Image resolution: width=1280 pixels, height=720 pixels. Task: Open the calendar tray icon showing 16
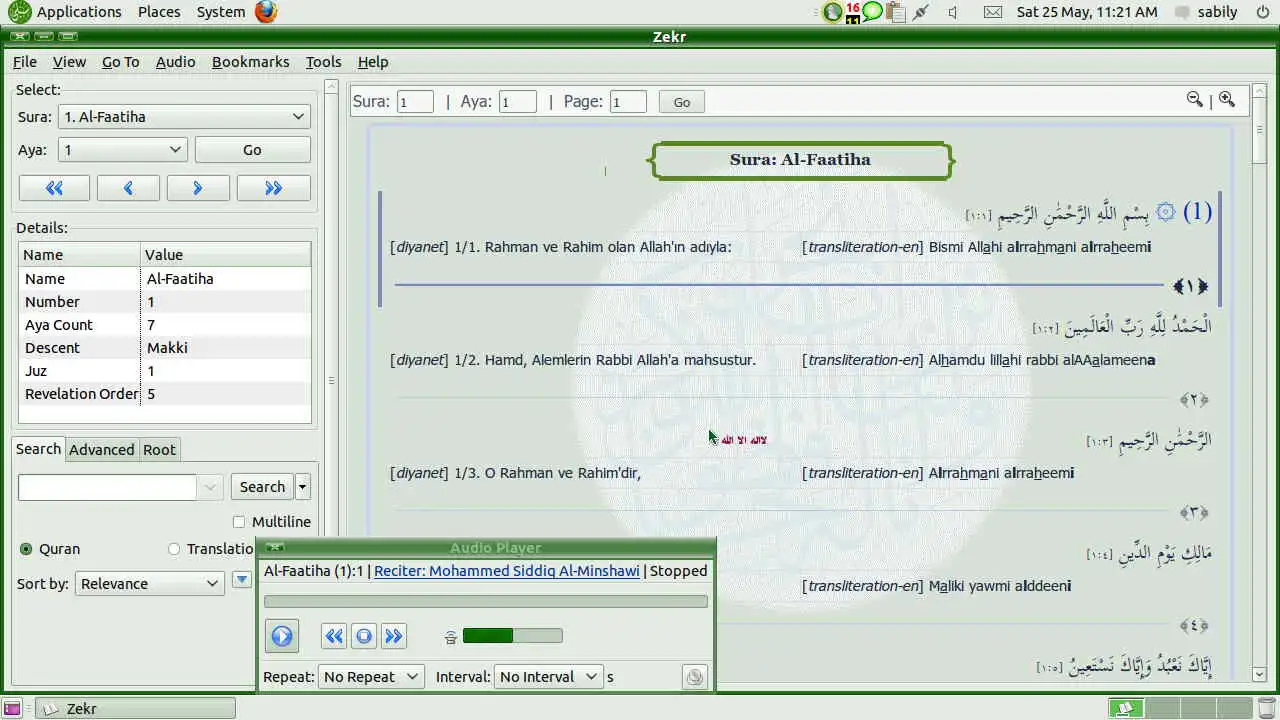pos(853,12)
